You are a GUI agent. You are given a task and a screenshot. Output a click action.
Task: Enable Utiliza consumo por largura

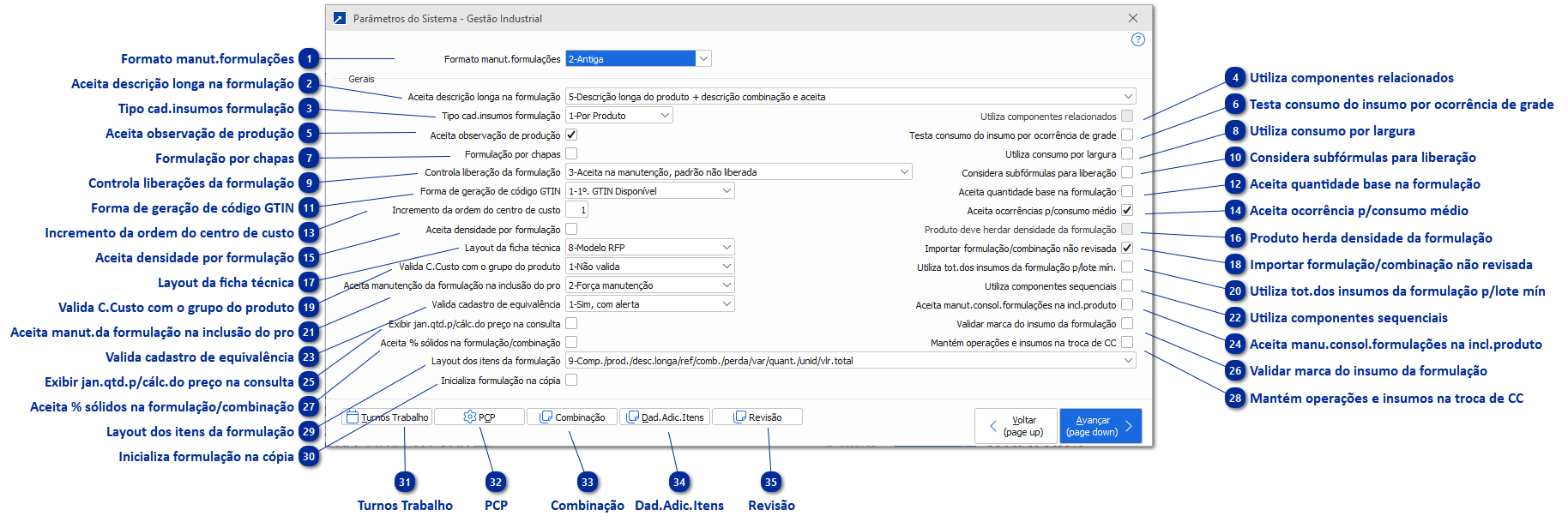click(x=1127, y=153)
